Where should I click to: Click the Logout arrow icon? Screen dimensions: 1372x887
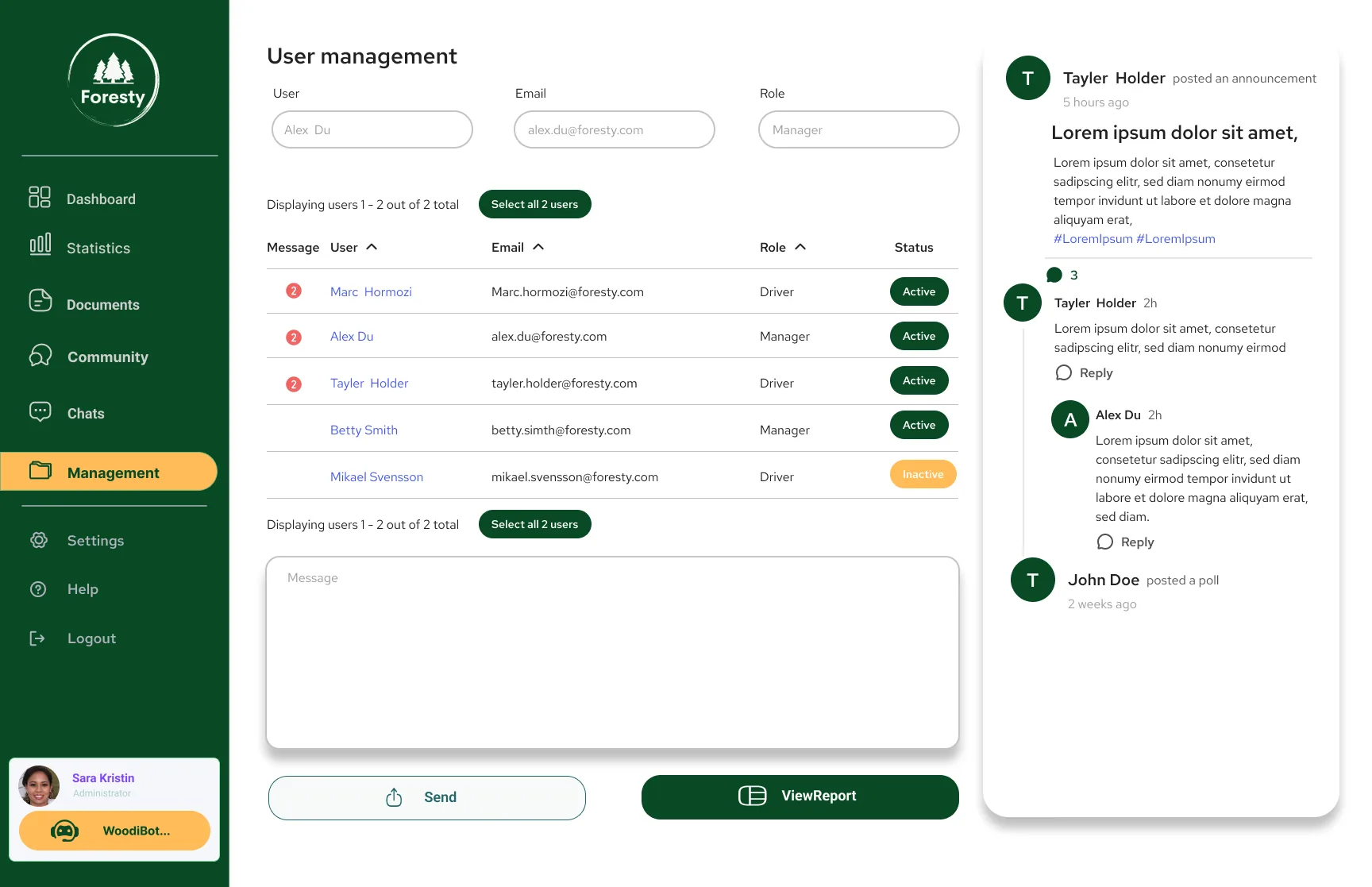37,638
